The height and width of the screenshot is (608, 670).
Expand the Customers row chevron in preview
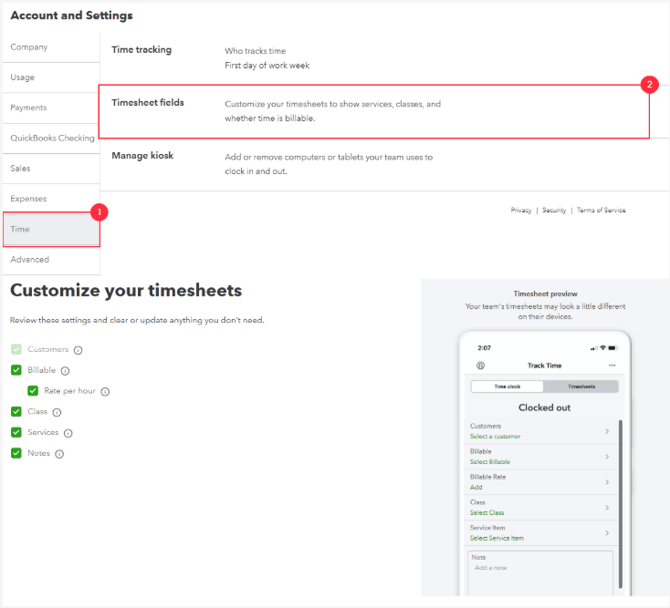click(x=607, y=431)
